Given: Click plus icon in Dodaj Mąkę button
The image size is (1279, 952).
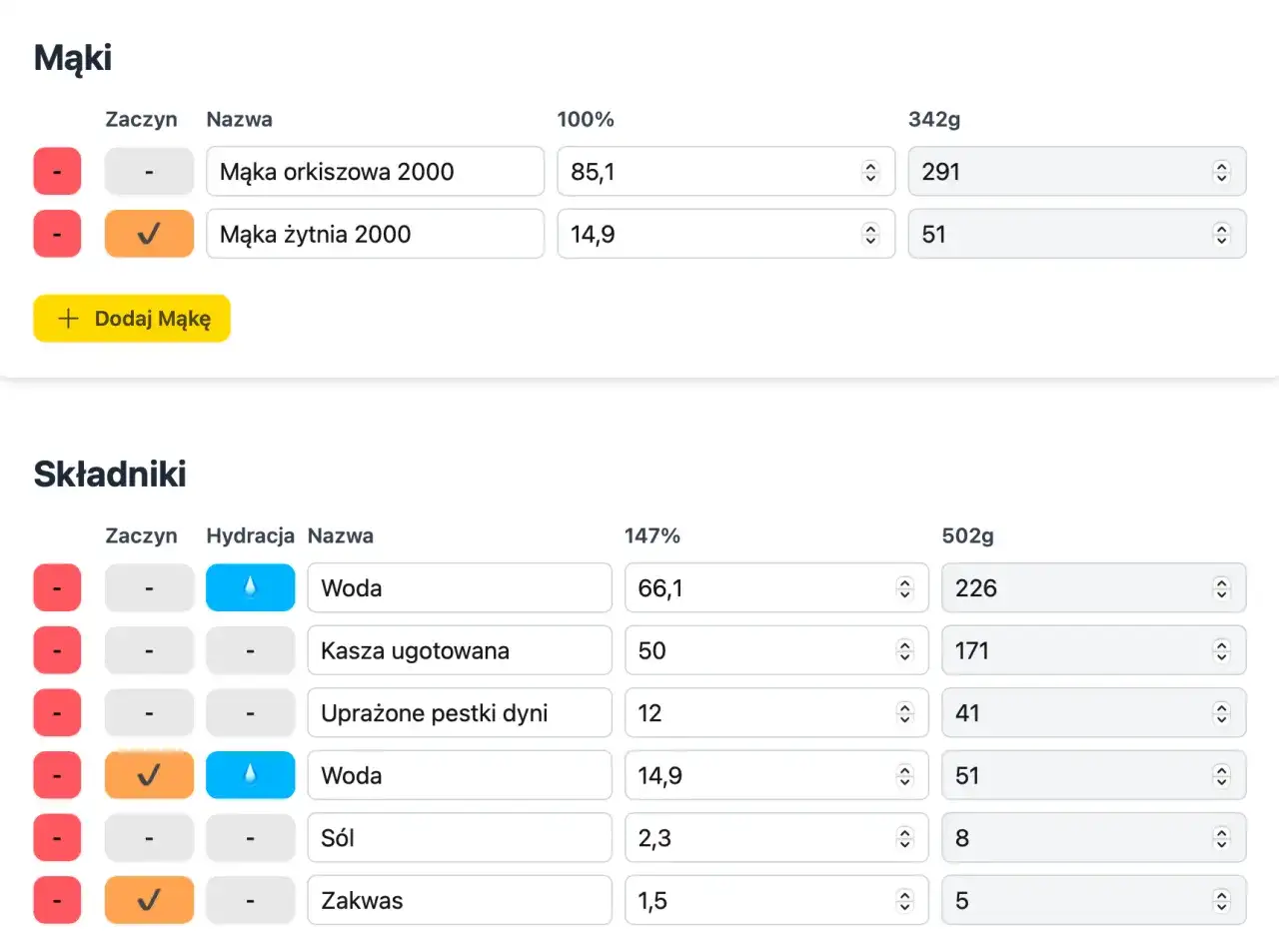Looking at the screenshot, I should click(x=68, y=319).
